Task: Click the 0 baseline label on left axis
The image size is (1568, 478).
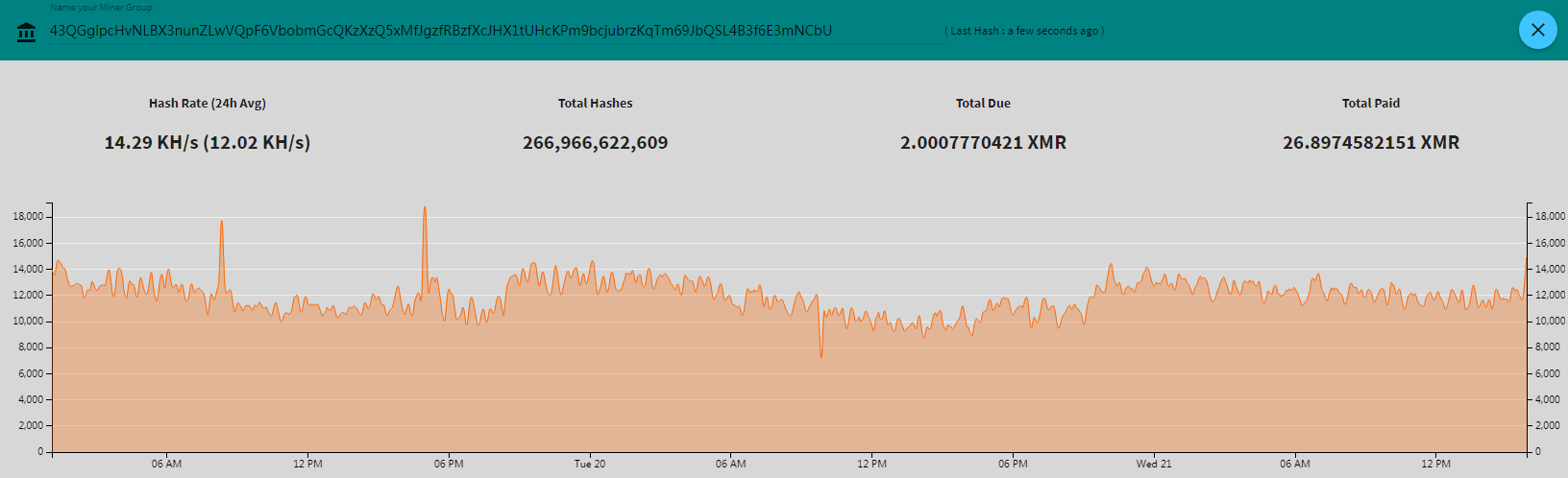Action: [40, 452]
